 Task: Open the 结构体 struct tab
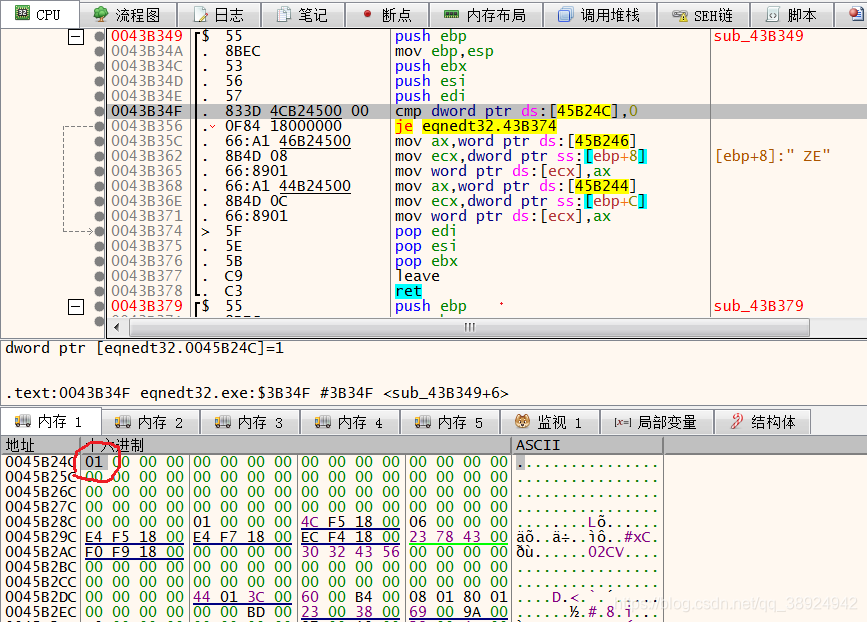pyautogui.click(x=764, y=422)
